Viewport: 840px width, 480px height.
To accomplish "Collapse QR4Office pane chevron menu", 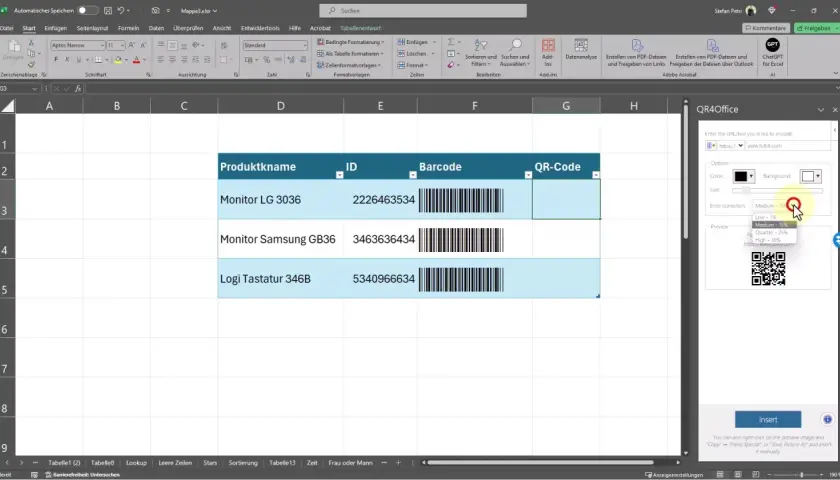I will pyautogui.click(x=820, y=109).
